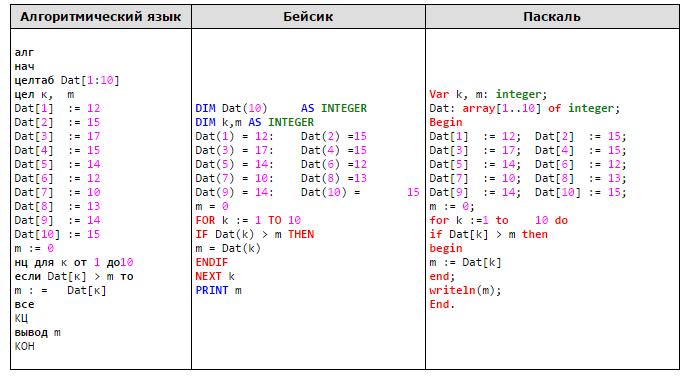Click the 'Dat[7] := 10' line in the algorithmic column
Viewport: 697px width, 388px height.
(x=57, y=192)
